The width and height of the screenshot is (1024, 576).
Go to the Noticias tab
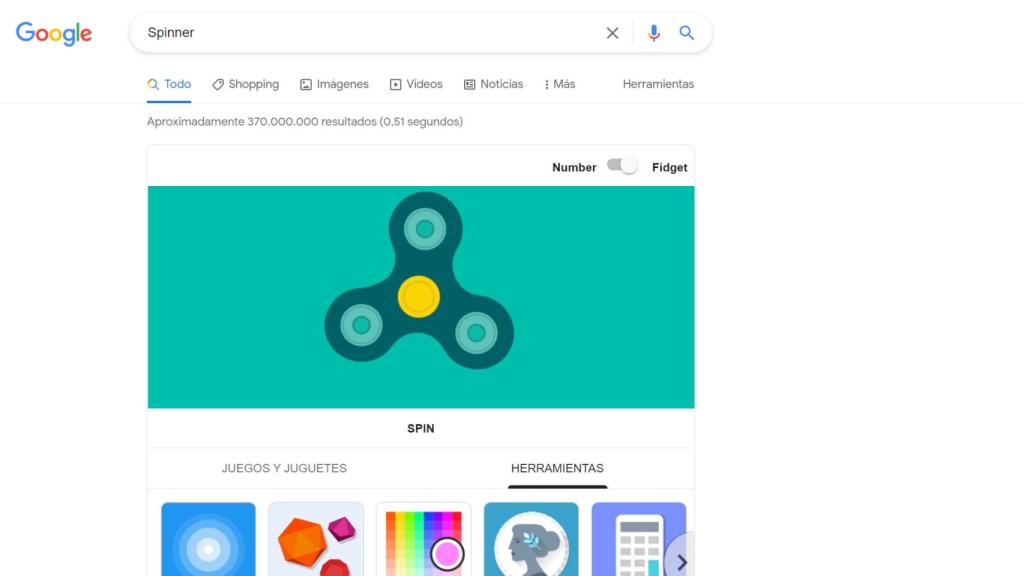click(x=493, y=84)
